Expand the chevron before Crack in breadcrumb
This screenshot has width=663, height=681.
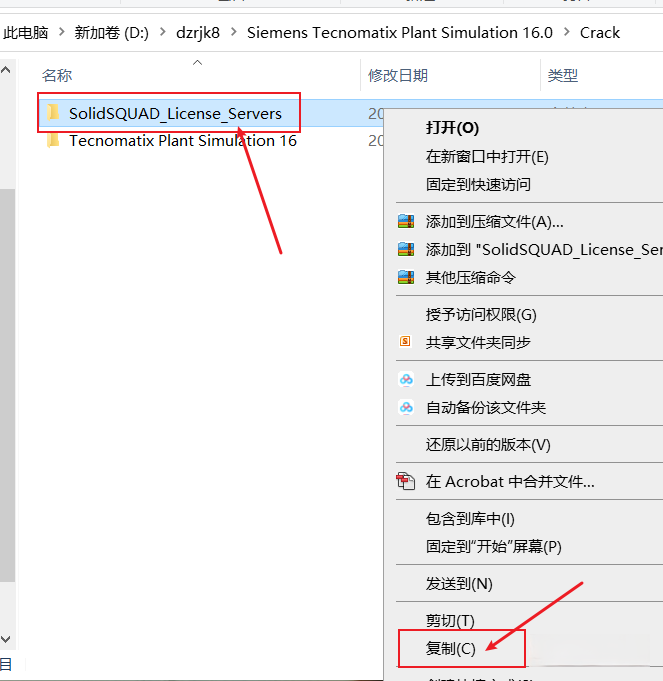click(567, 32)
